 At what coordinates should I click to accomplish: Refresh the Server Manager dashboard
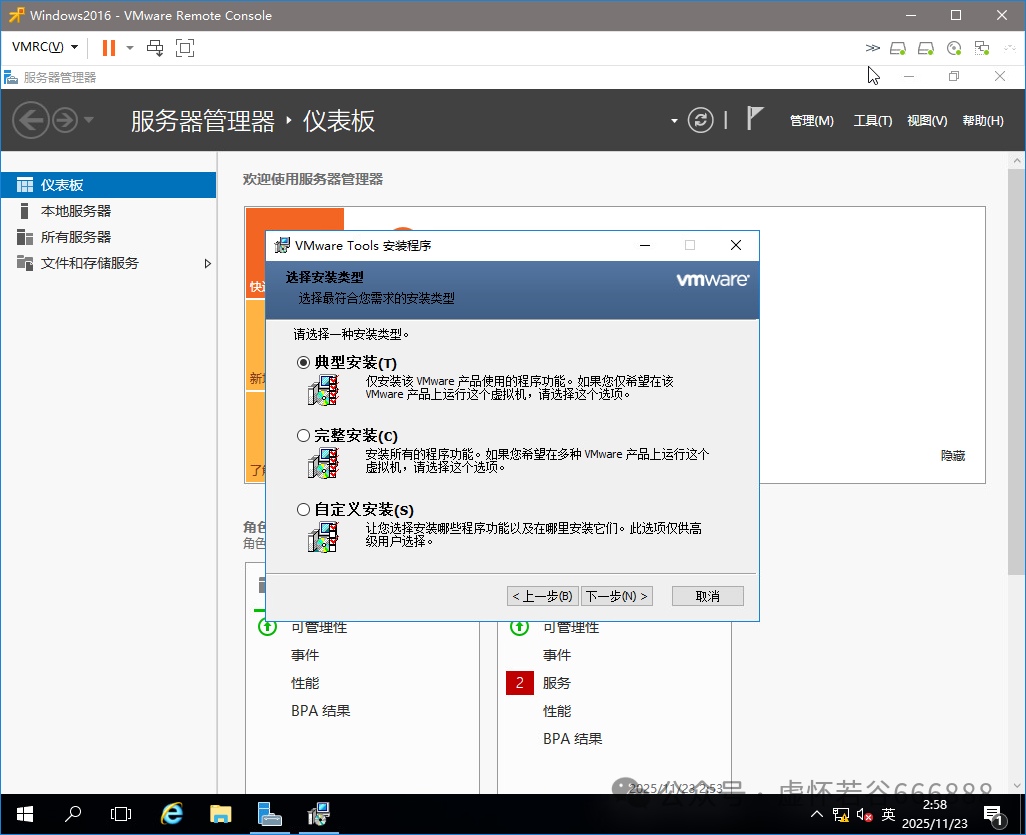700,120
